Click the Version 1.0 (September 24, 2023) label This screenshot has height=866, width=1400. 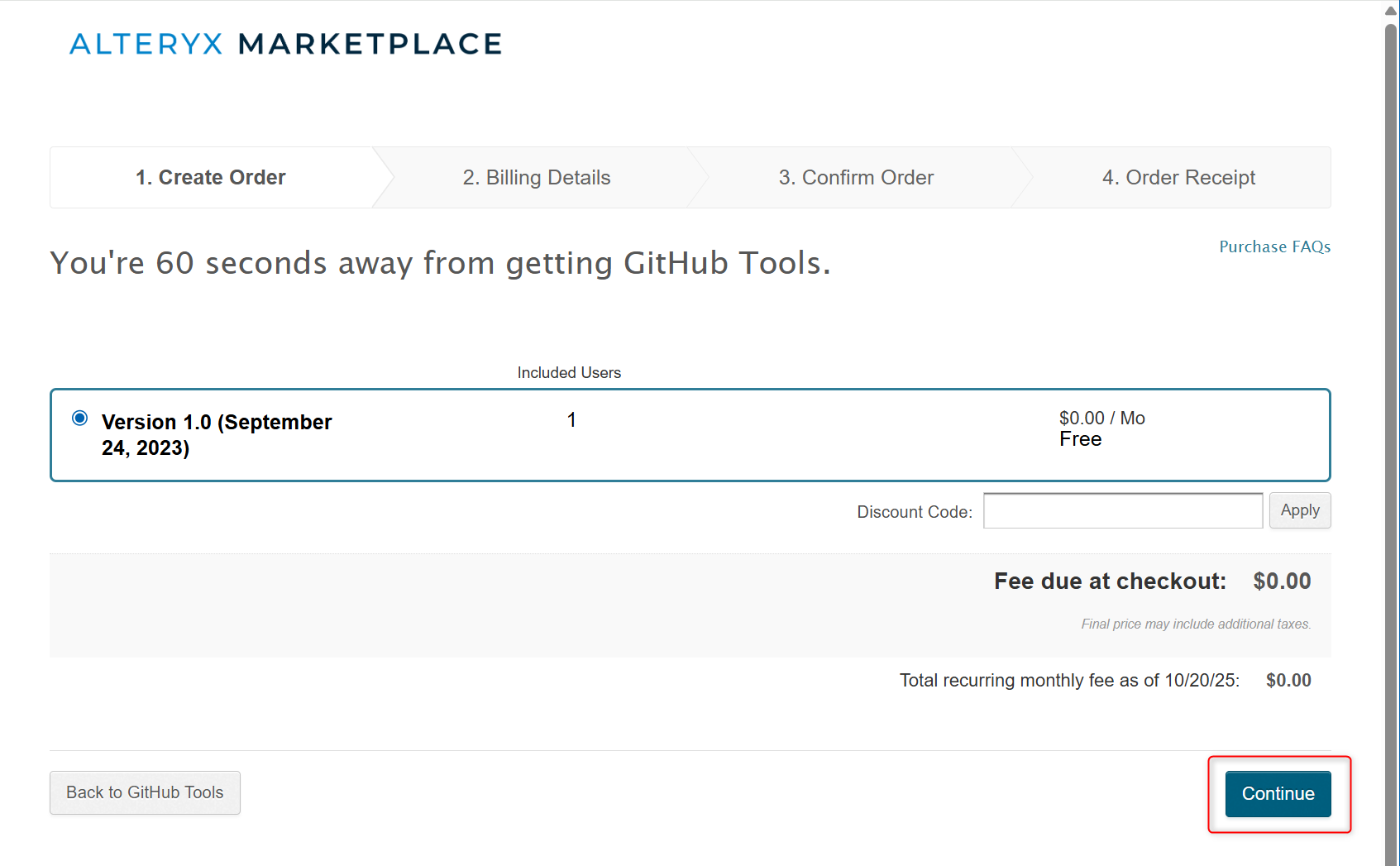coord(216,434)
